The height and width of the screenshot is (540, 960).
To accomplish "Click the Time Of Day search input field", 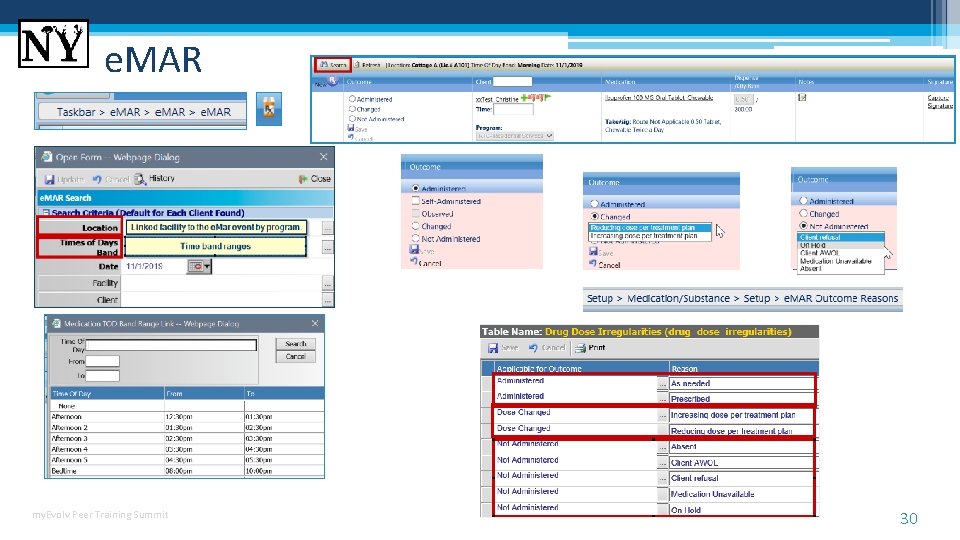I will [x=171, y=345].
